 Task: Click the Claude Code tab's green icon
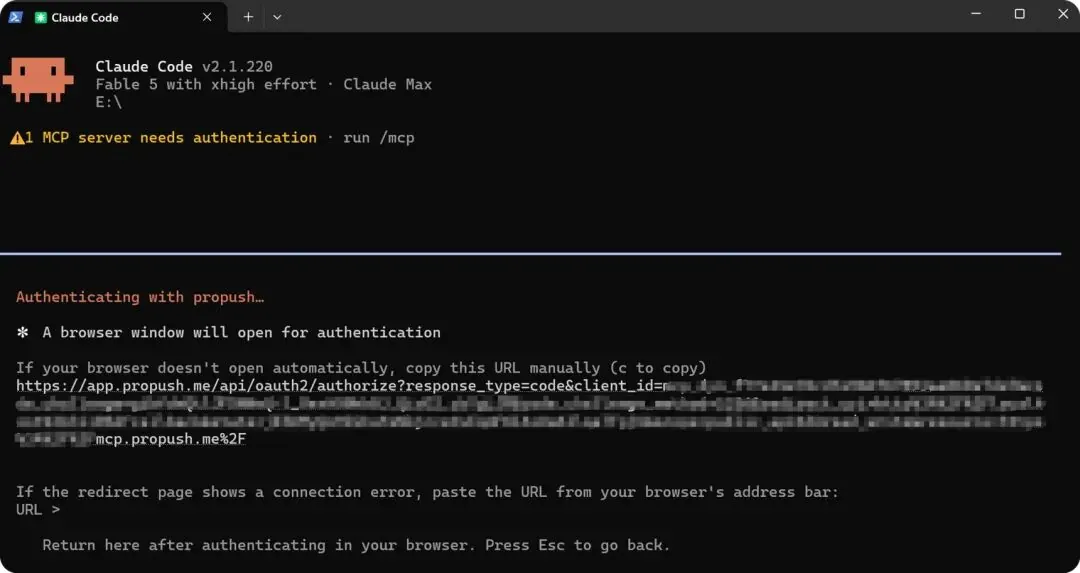click(41, 17)
